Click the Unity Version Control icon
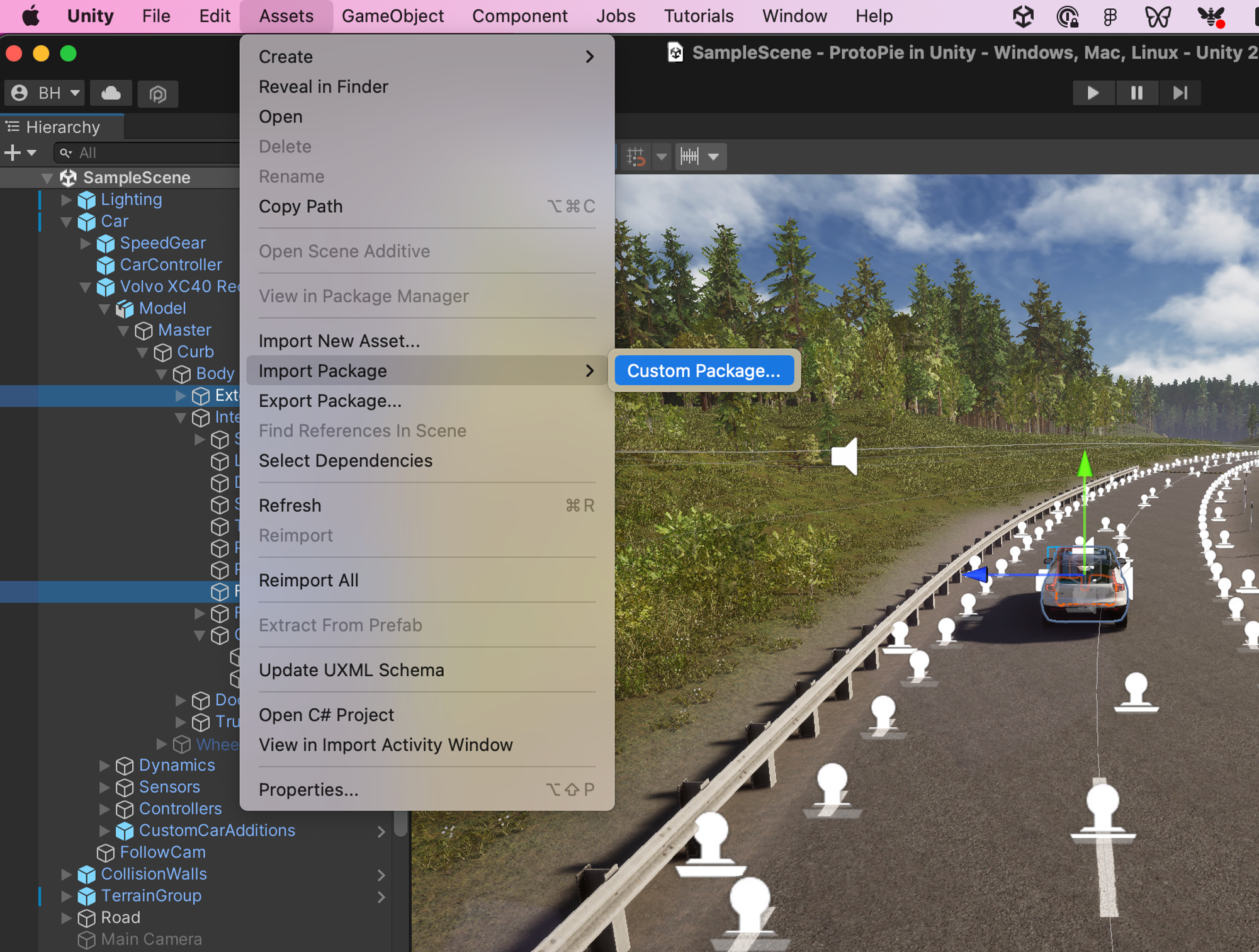This screenshot has height=952, width=1259. 157,94
